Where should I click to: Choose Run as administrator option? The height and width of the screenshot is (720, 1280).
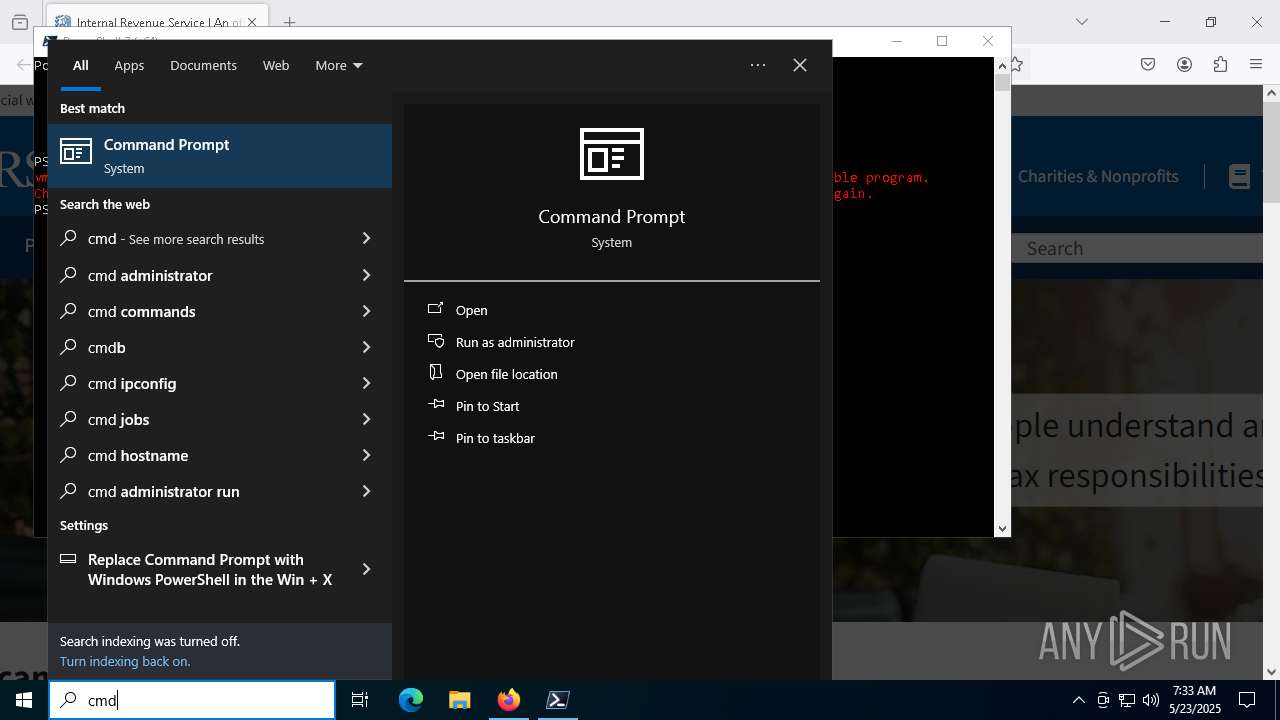coord(515,342)
